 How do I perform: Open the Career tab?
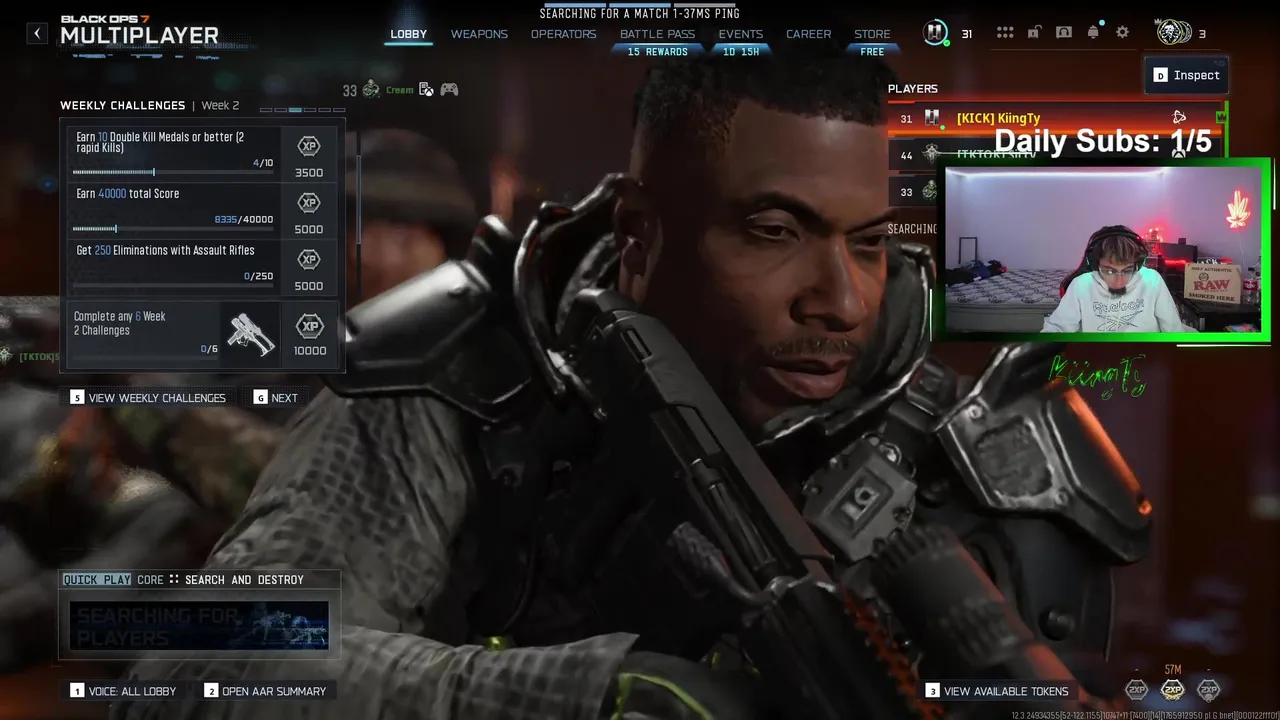(808, 34)
